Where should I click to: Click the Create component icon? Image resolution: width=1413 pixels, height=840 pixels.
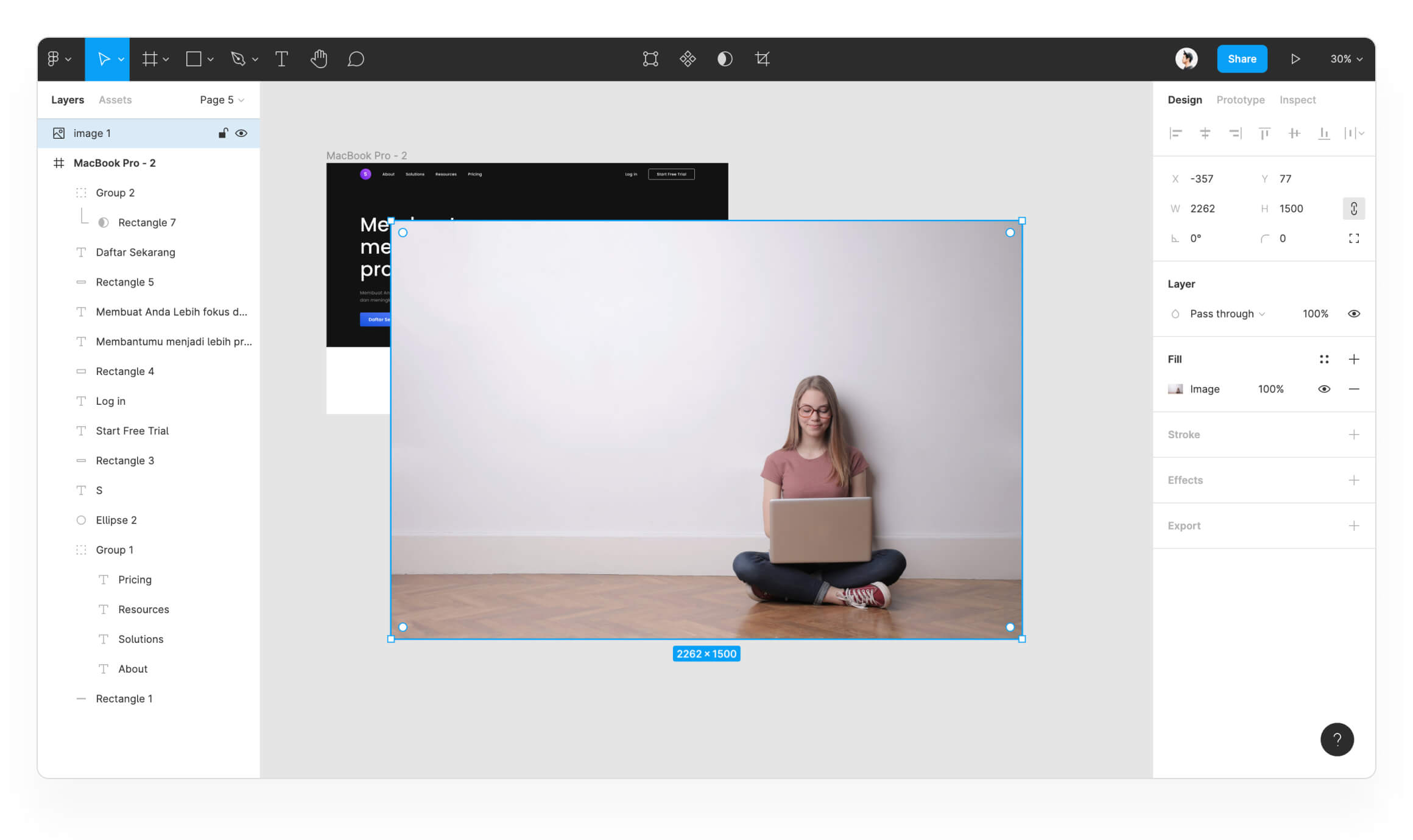coord(688,59)
